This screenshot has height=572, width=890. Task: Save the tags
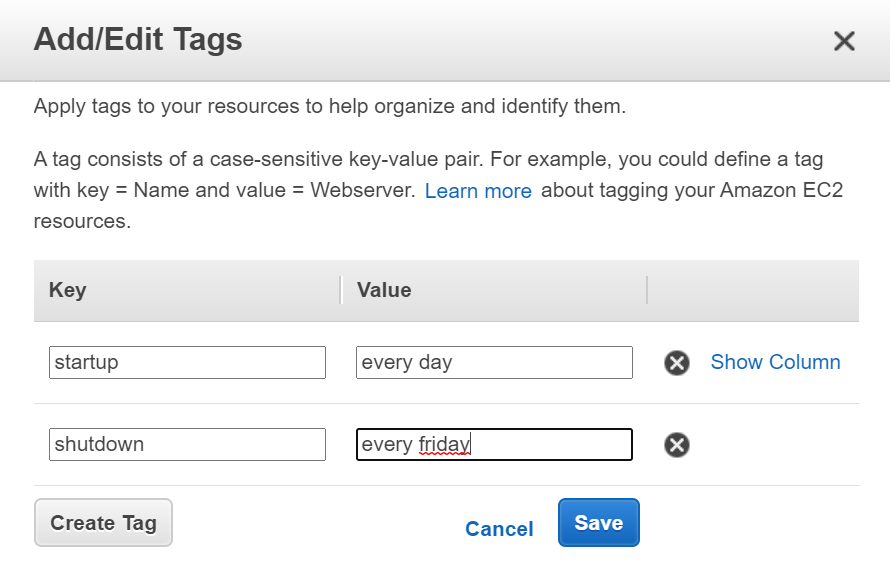pyautogui.click(x=598, y=523)
